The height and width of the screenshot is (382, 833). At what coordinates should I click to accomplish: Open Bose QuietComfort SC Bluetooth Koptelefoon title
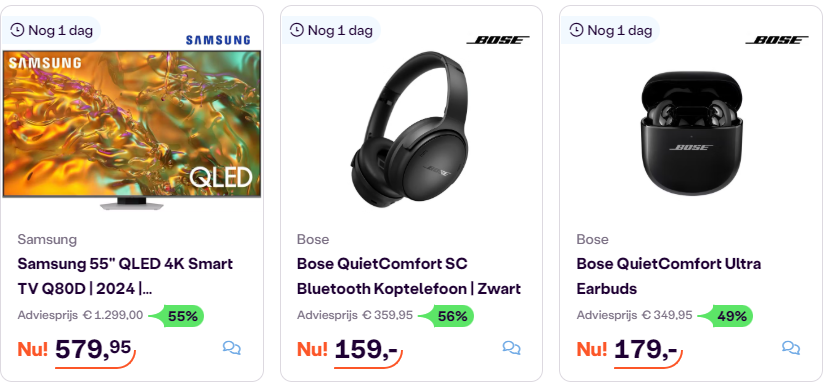pyautogui.click(x=409, y=276)
